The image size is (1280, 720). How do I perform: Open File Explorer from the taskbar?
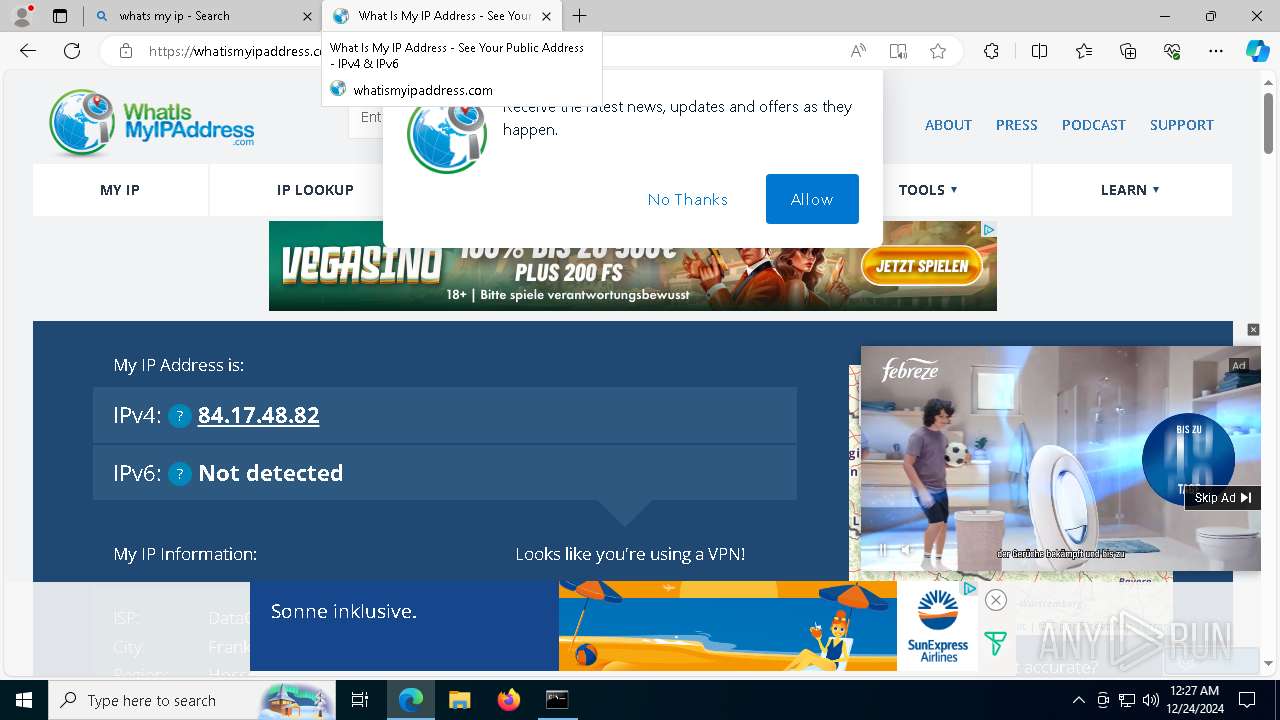coord(460,700)
